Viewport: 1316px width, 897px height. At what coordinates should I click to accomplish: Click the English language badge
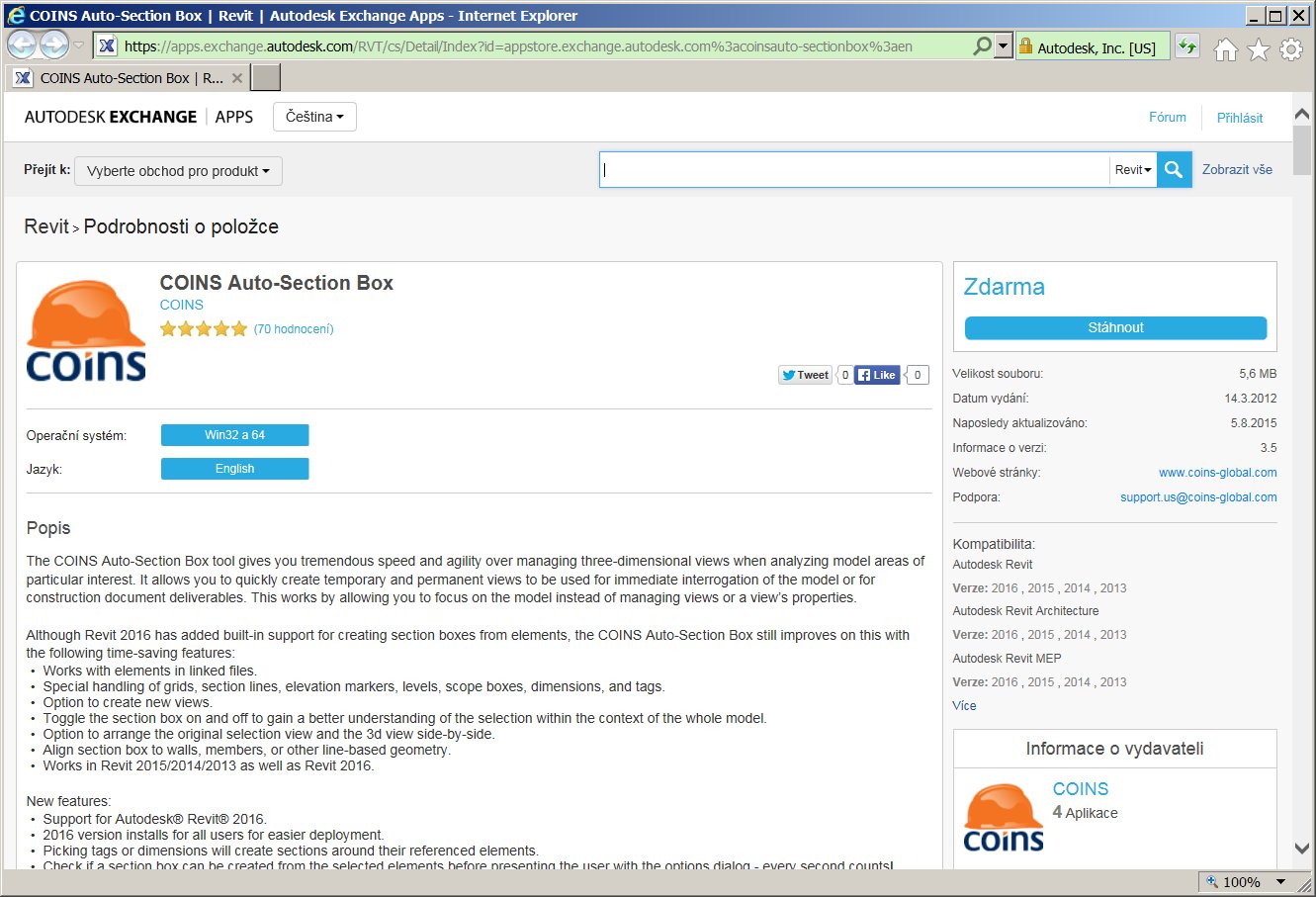pyautogui.click(x=234, y=469)
